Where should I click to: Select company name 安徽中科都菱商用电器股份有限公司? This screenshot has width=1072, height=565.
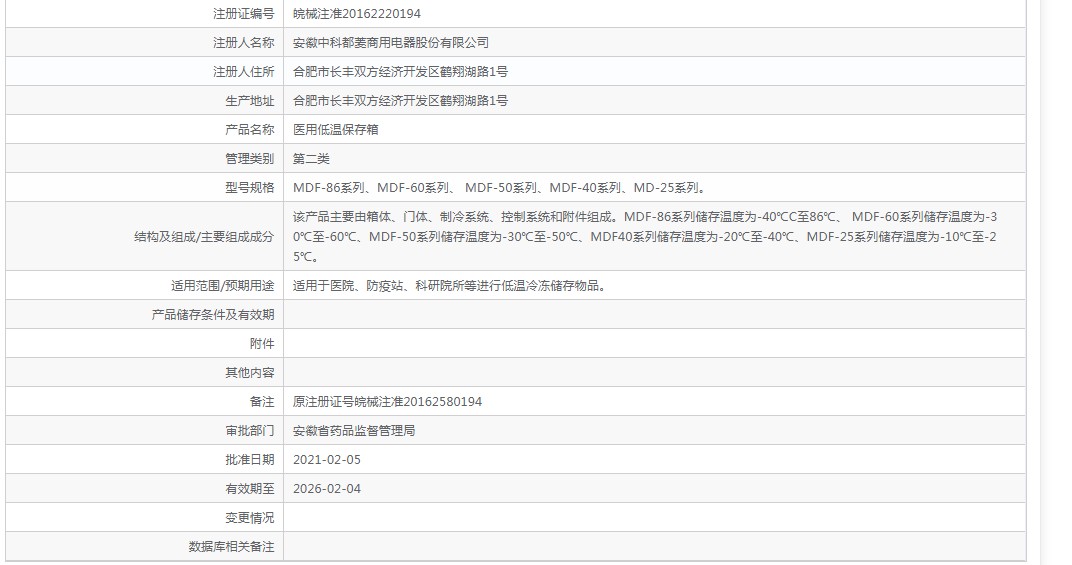[x=390, y=42]
